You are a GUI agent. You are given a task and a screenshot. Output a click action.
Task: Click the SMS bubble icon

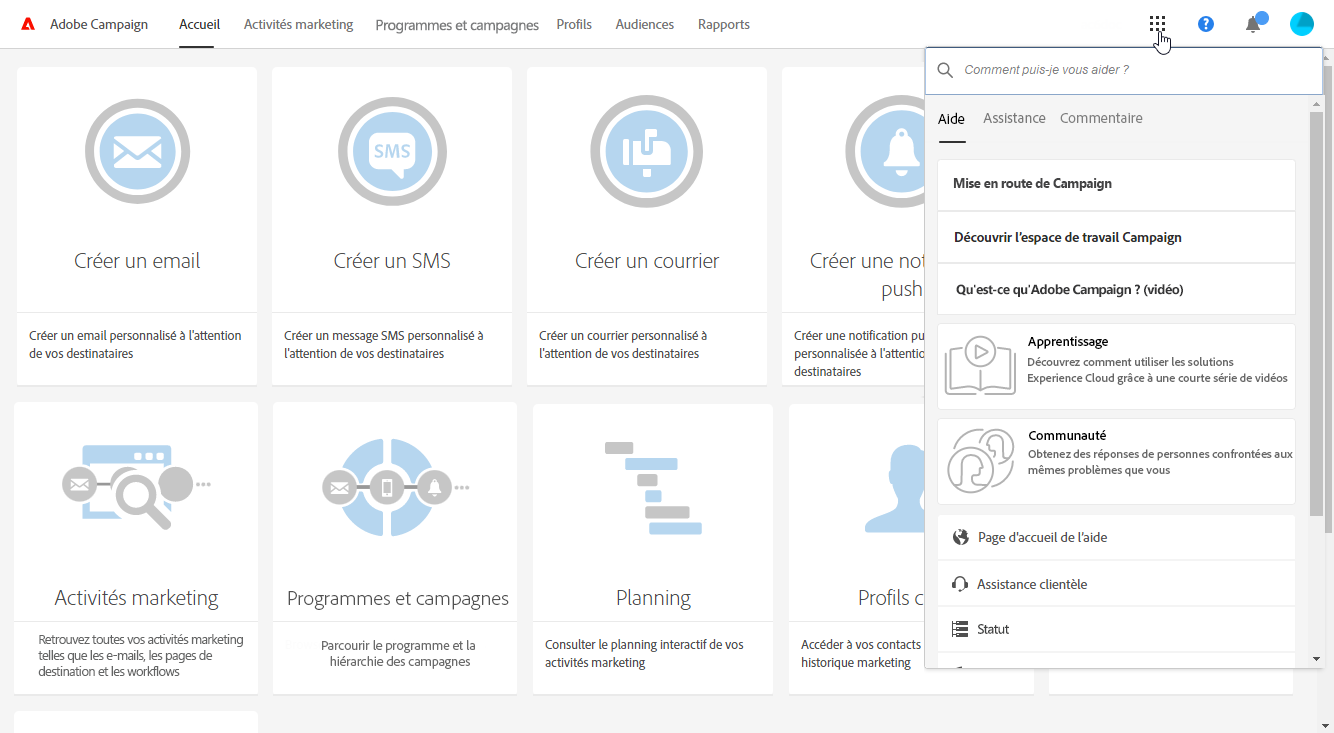pyautogui.click(x=392, y=152)
